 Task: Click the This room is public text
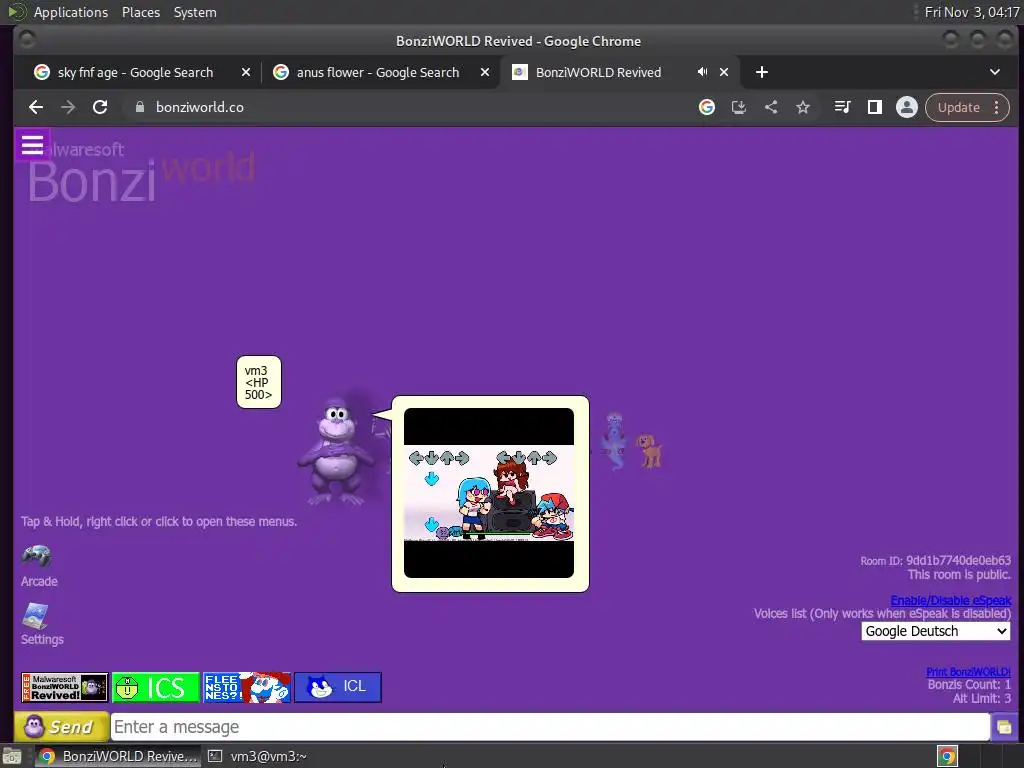(959, 575)
